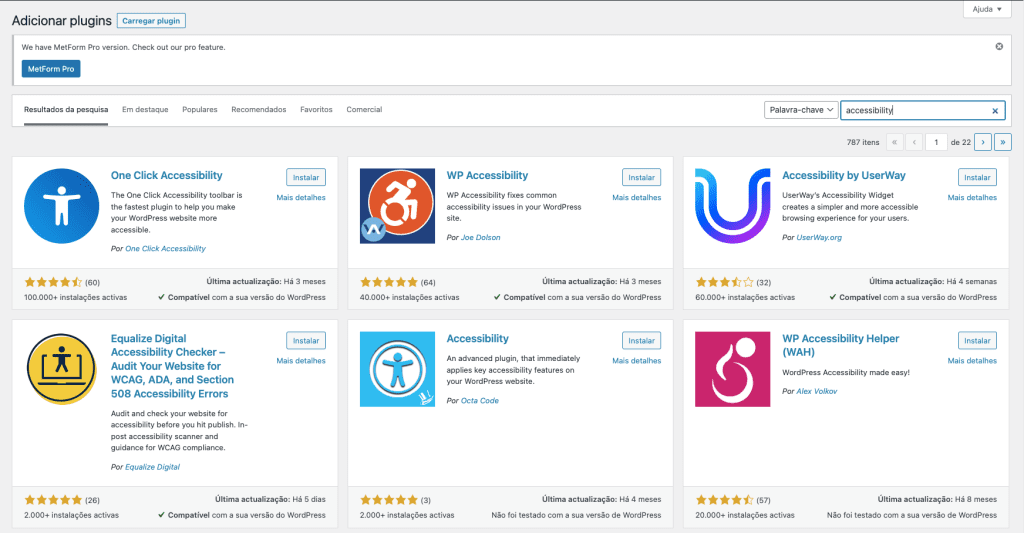The height and width of the screenshot is (533, 1024).
Task: Go to previous results page arrow
Action: 914,142
